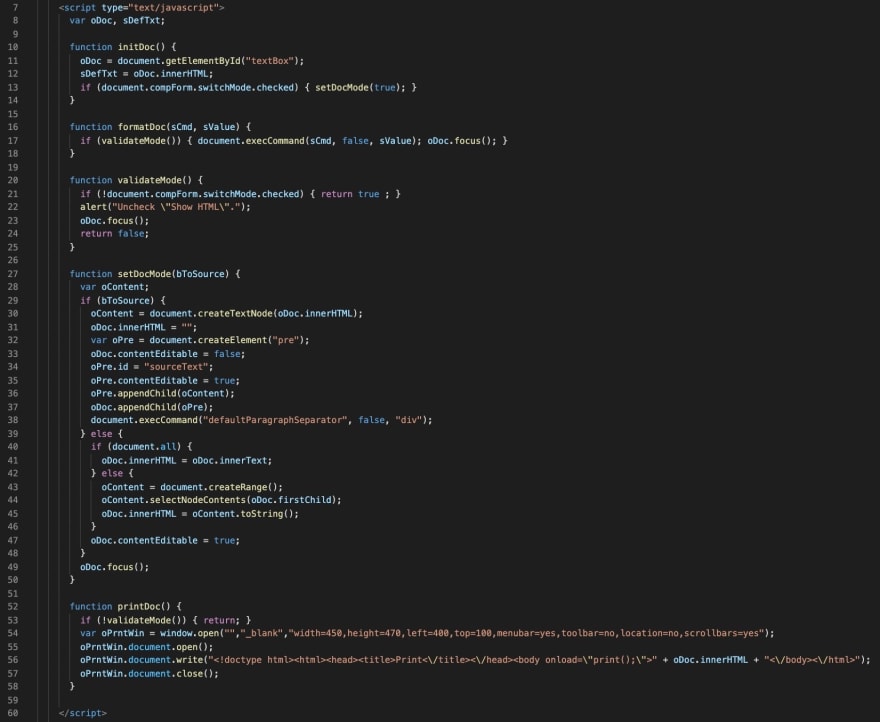880x722 pixels.
Task: Click 'oDoc.appendChild(oPre);' line
Action: point(152,407)
